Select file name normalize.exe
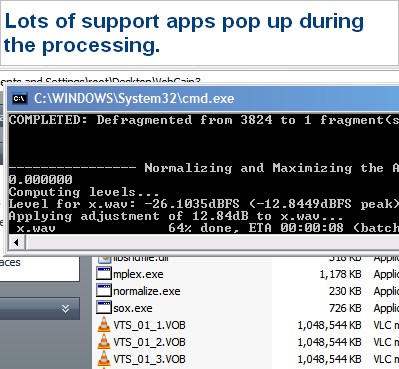This screenshot has width=399, height=369. [x=147, y=291]
